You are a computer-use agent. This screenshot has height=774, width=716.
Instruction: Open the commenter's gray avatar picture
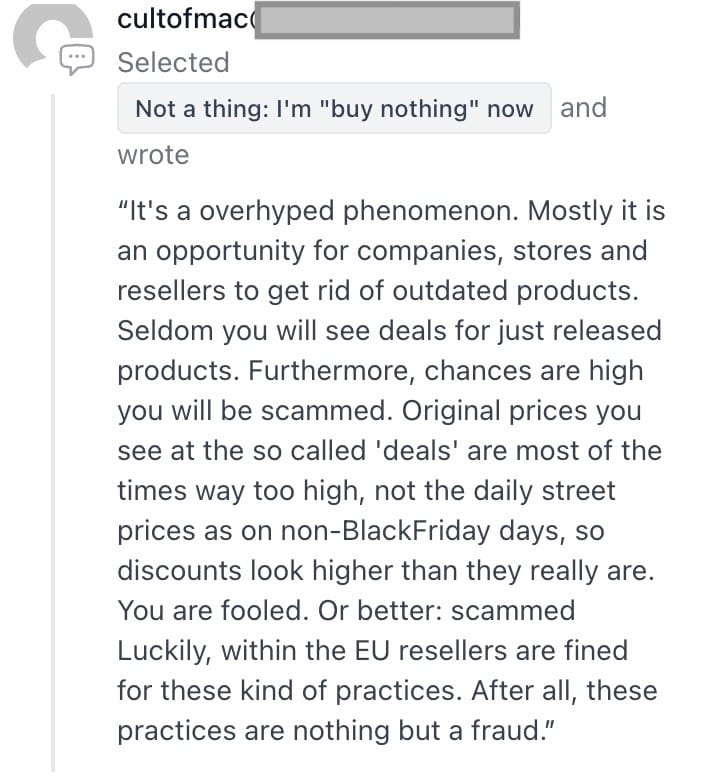(52, 36)
